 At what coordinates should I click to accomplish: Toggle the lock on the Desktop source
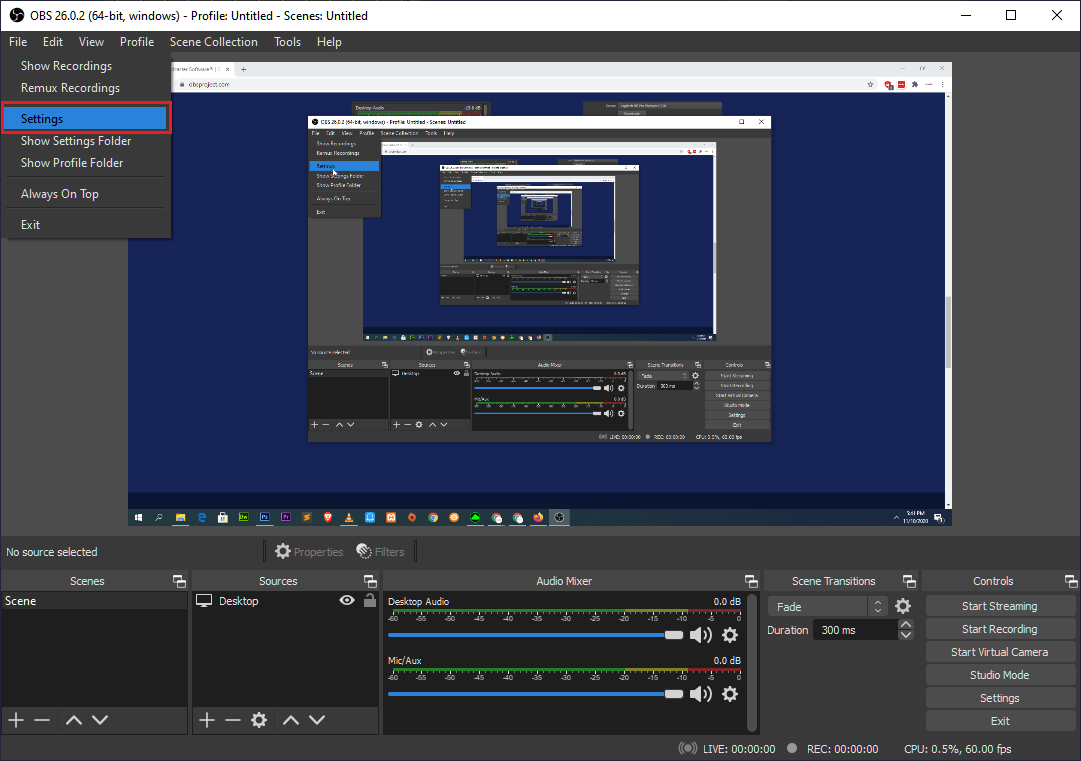pyautogui.click(x=370, y=600)
